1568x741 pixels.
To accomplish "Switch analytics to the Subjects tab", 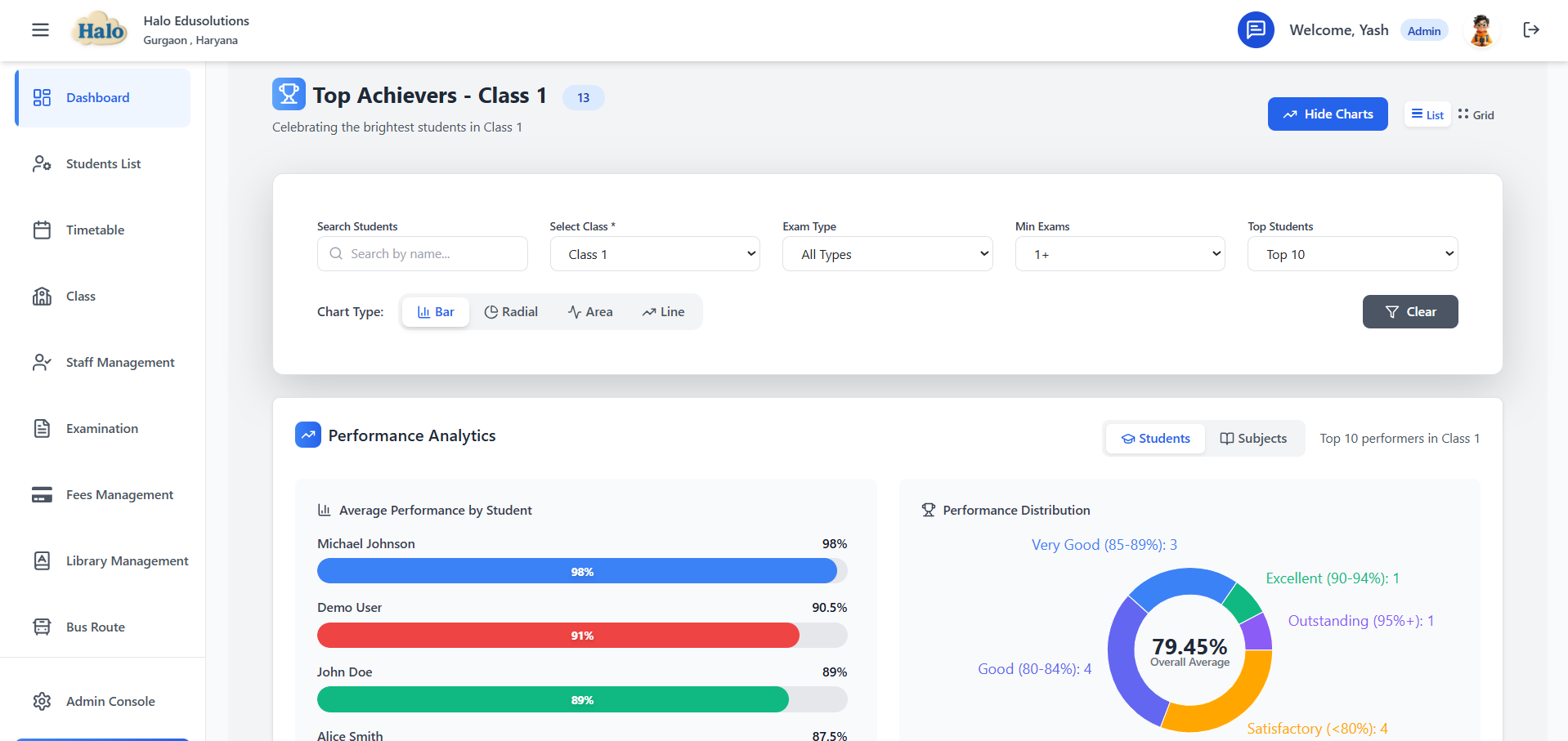I will tap(1253, 438).
